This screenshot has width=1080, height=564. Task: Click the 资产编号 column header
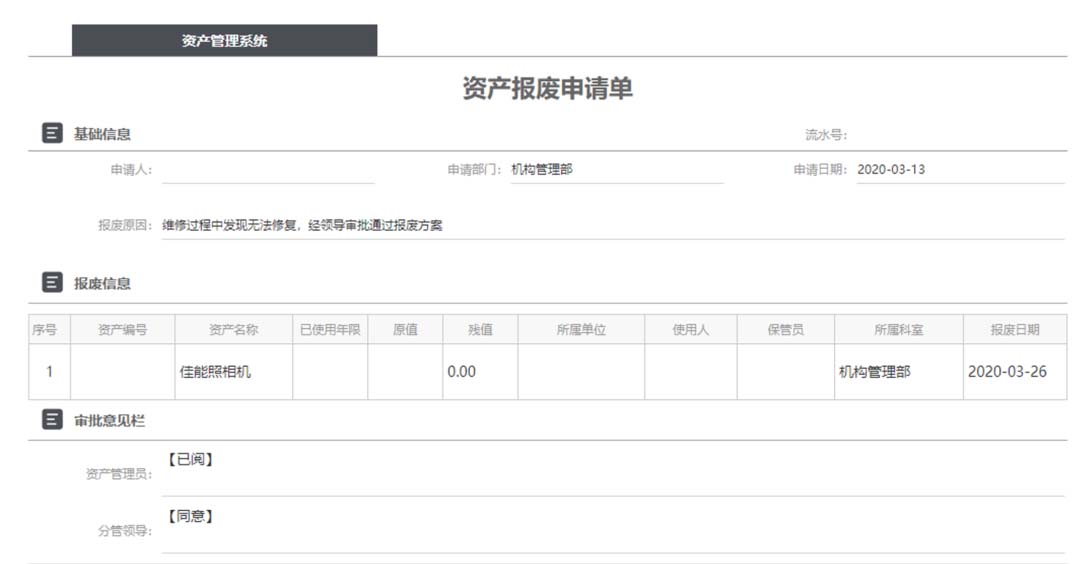click(x=123, y=330)
